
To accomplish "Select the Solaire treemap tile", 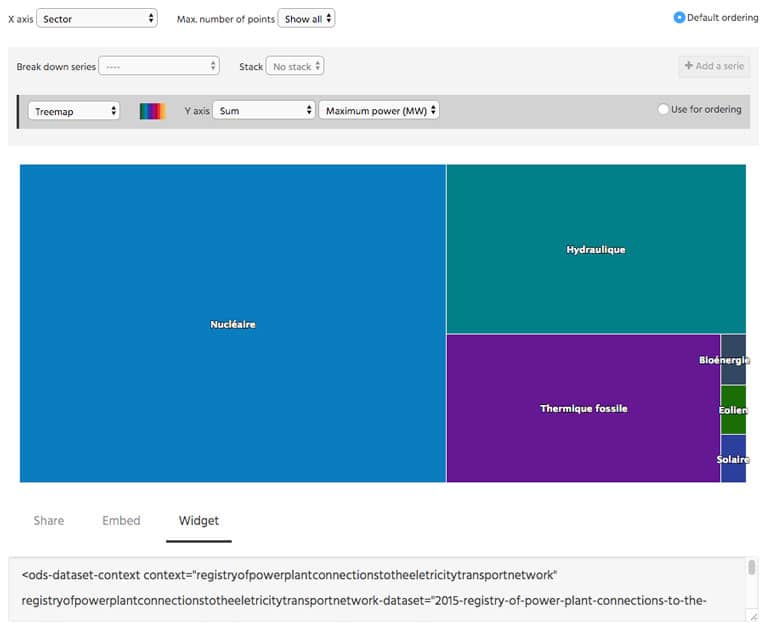I will point(733,459).
